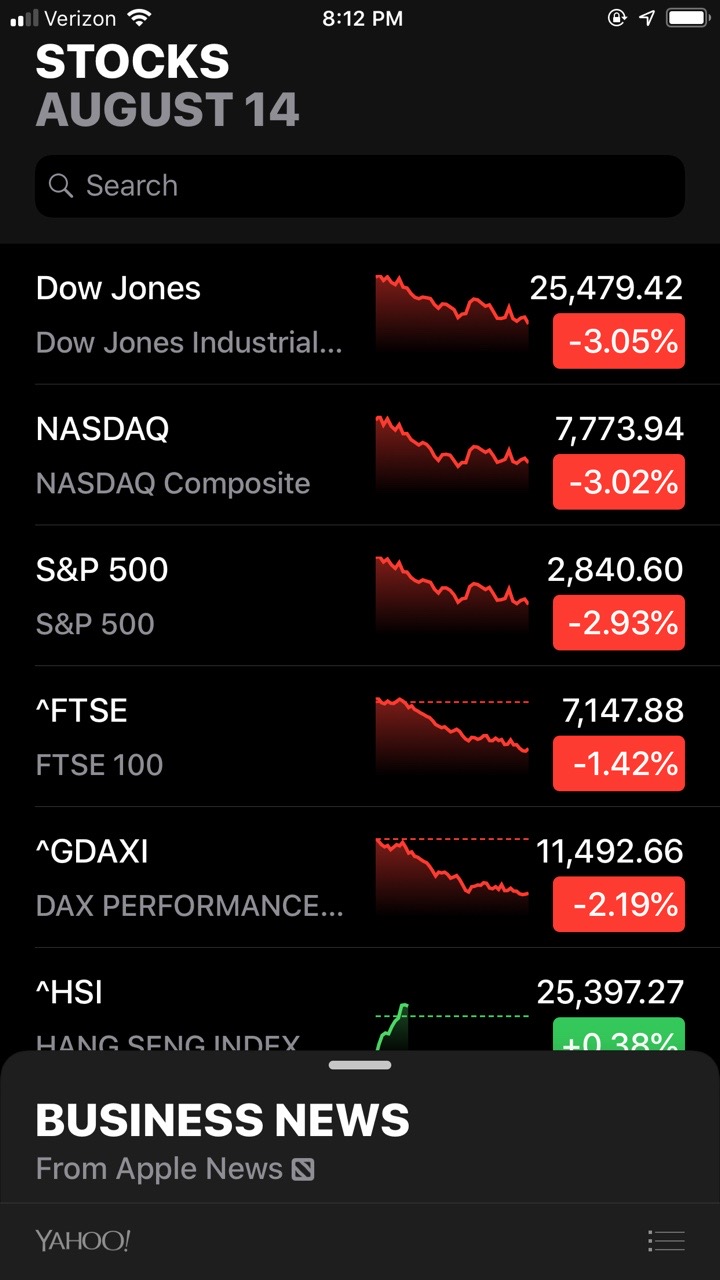Open the Dow Jones sparkline chart
The width and height of the screenshot is (720, 1280).
click(452, 310)
